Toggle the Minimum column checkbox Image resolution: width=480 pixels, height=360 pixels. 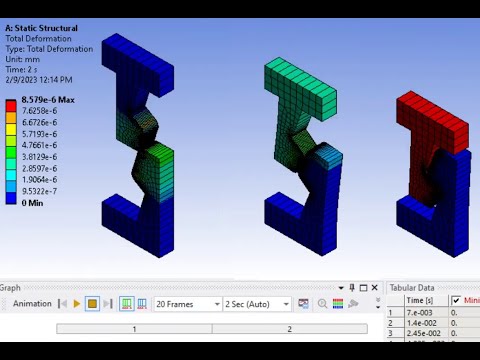(x=456, y=300)
